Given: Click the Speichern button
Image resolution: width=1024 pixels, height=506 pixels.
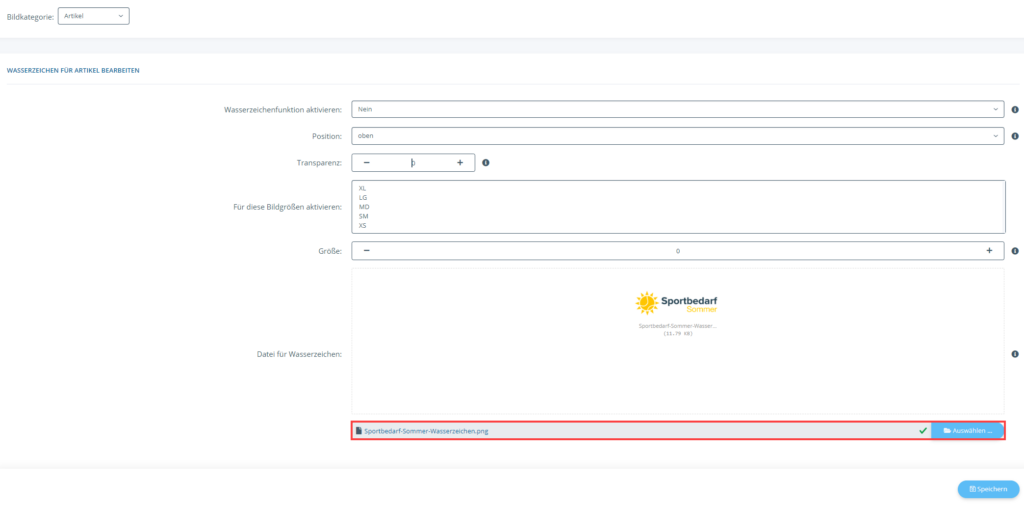Looking at the screenshot, I should [x=988, y=489].
